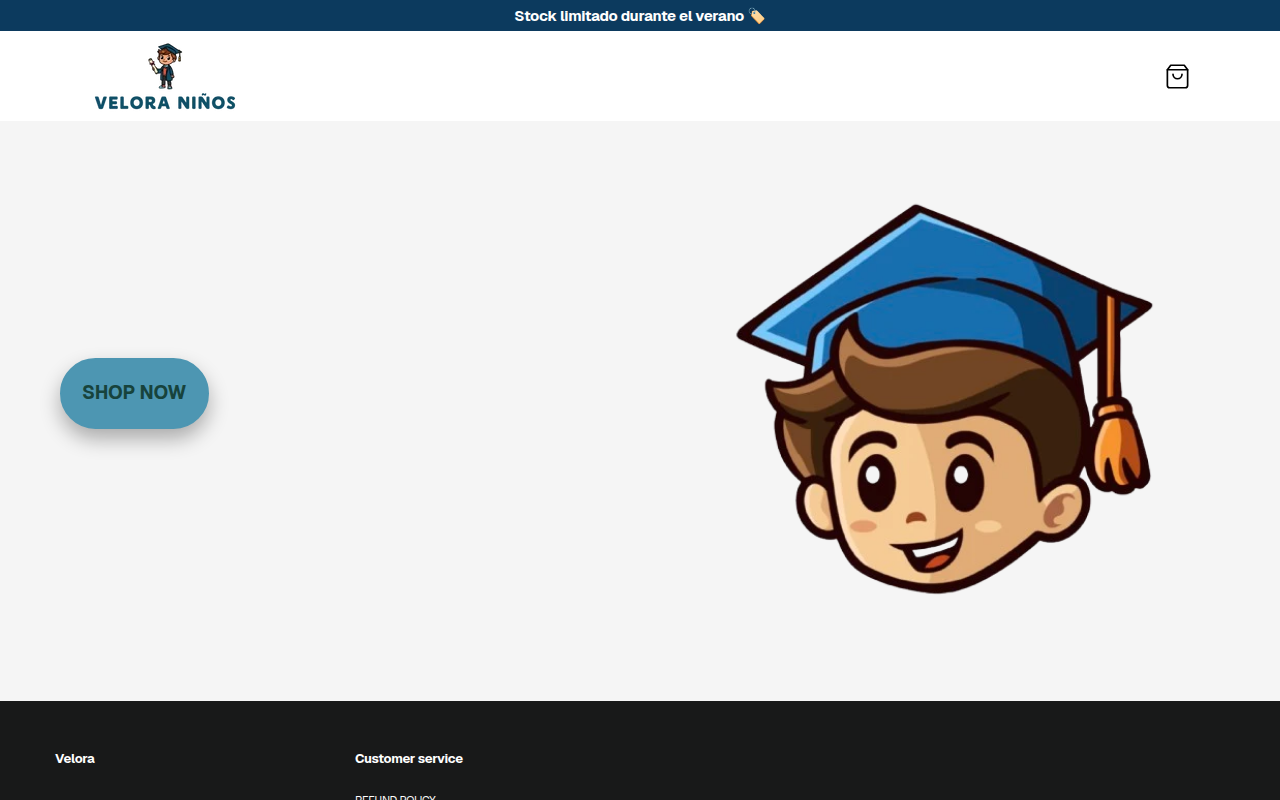The height and width of the screenshot is (800, 1280).
Task: Click the 'Stock limitado durante el verano' announcement
Action: 640,16
